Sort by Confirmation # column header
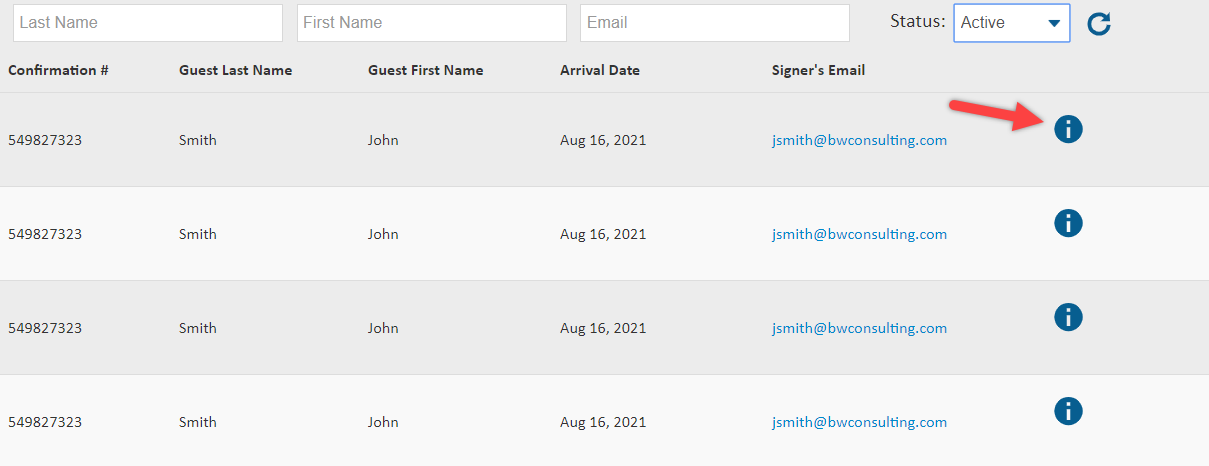This screenshot has height=466, width=1209. click(58, 71)
